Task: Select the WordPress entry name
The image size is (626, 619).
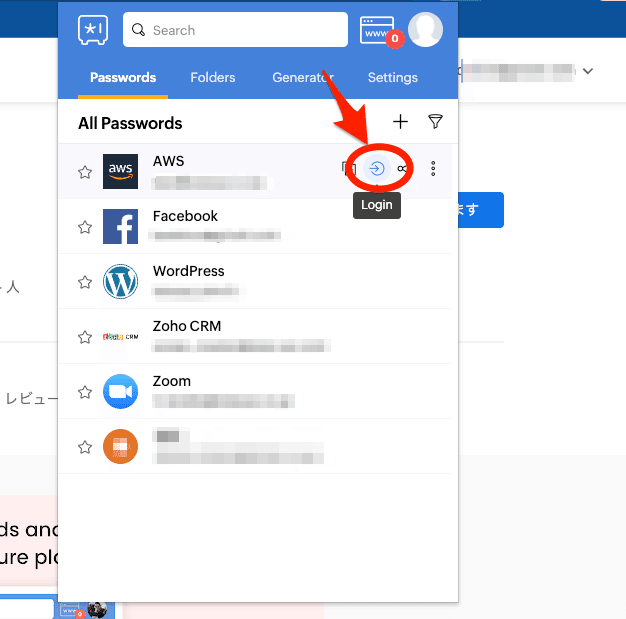Action: click(x=188, y=271)
